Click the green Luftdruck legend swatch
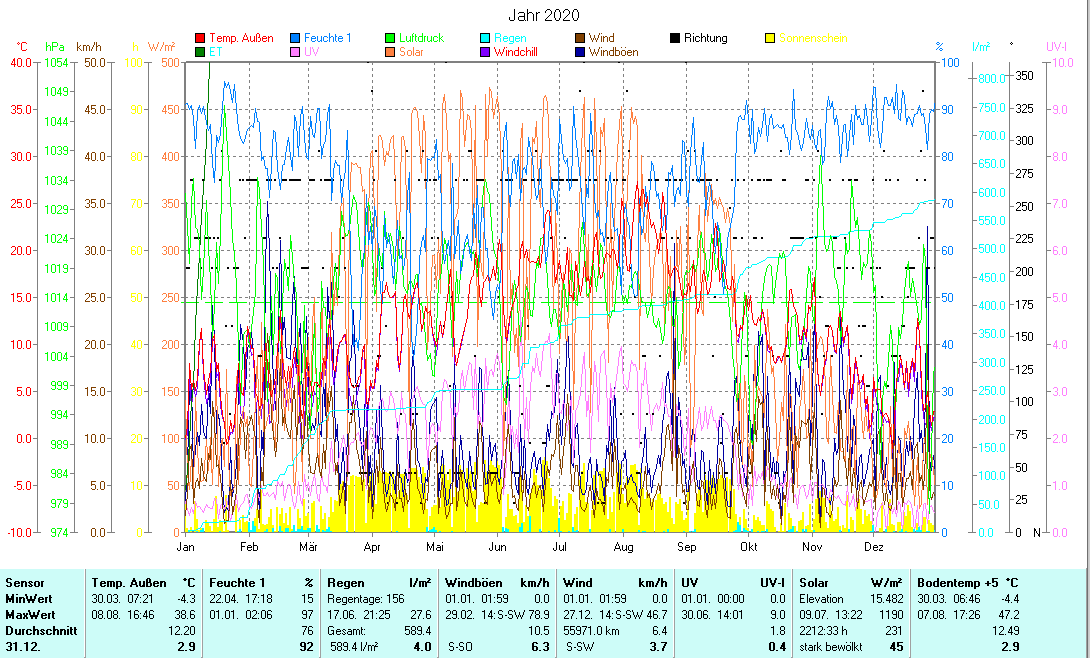Viewport: 1090px width, 658px height. tap(390, 38)
